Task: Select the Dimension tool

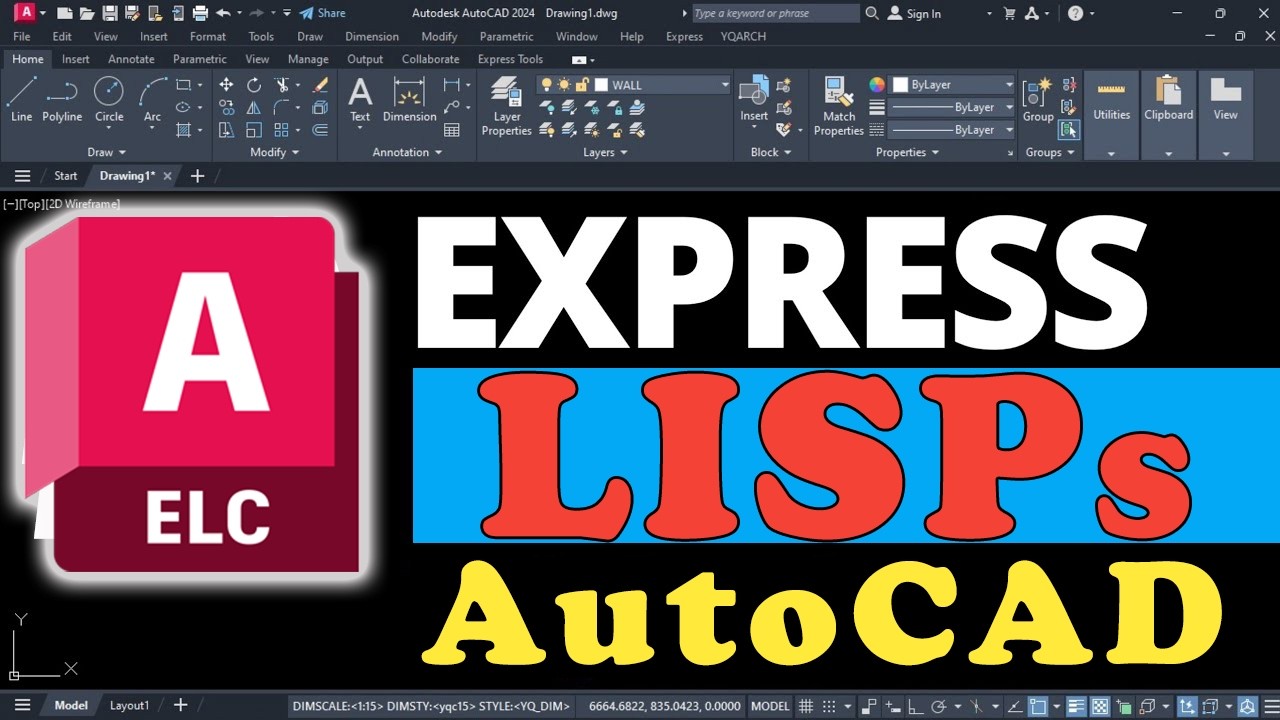Action: [x=410, y=100]
